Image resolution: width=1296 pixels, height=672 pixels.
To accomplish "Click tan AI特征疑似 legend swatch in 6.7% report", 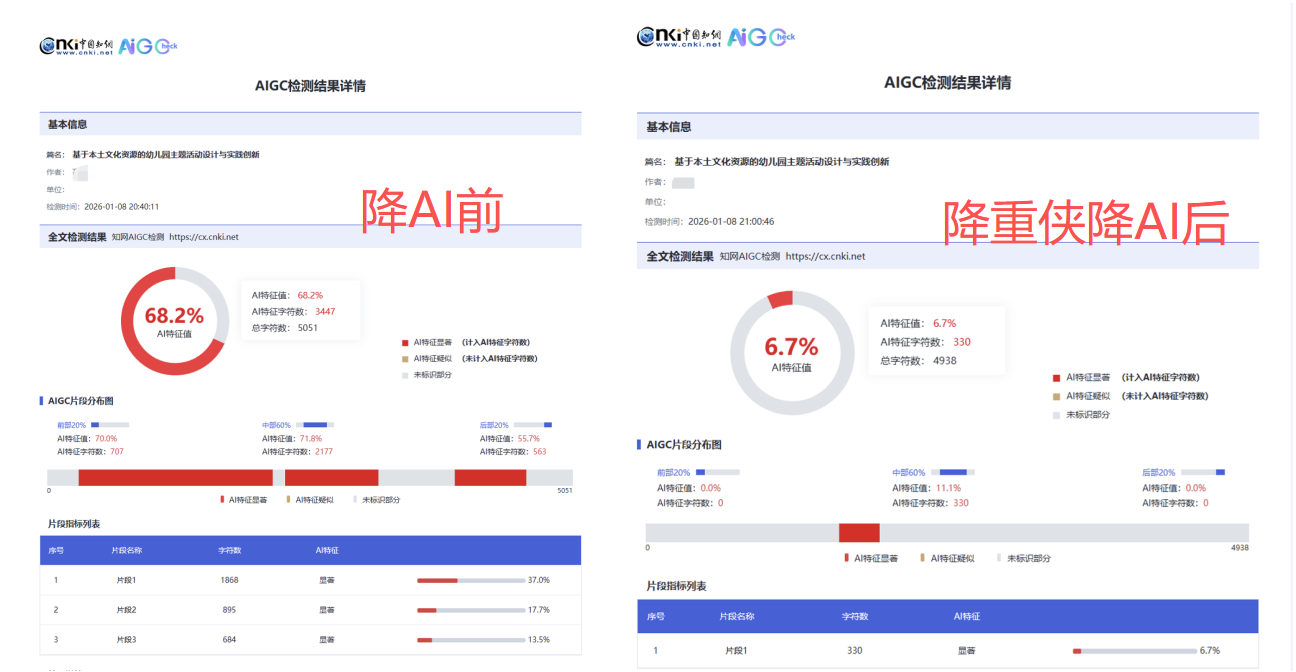I will click(1056, 396).
